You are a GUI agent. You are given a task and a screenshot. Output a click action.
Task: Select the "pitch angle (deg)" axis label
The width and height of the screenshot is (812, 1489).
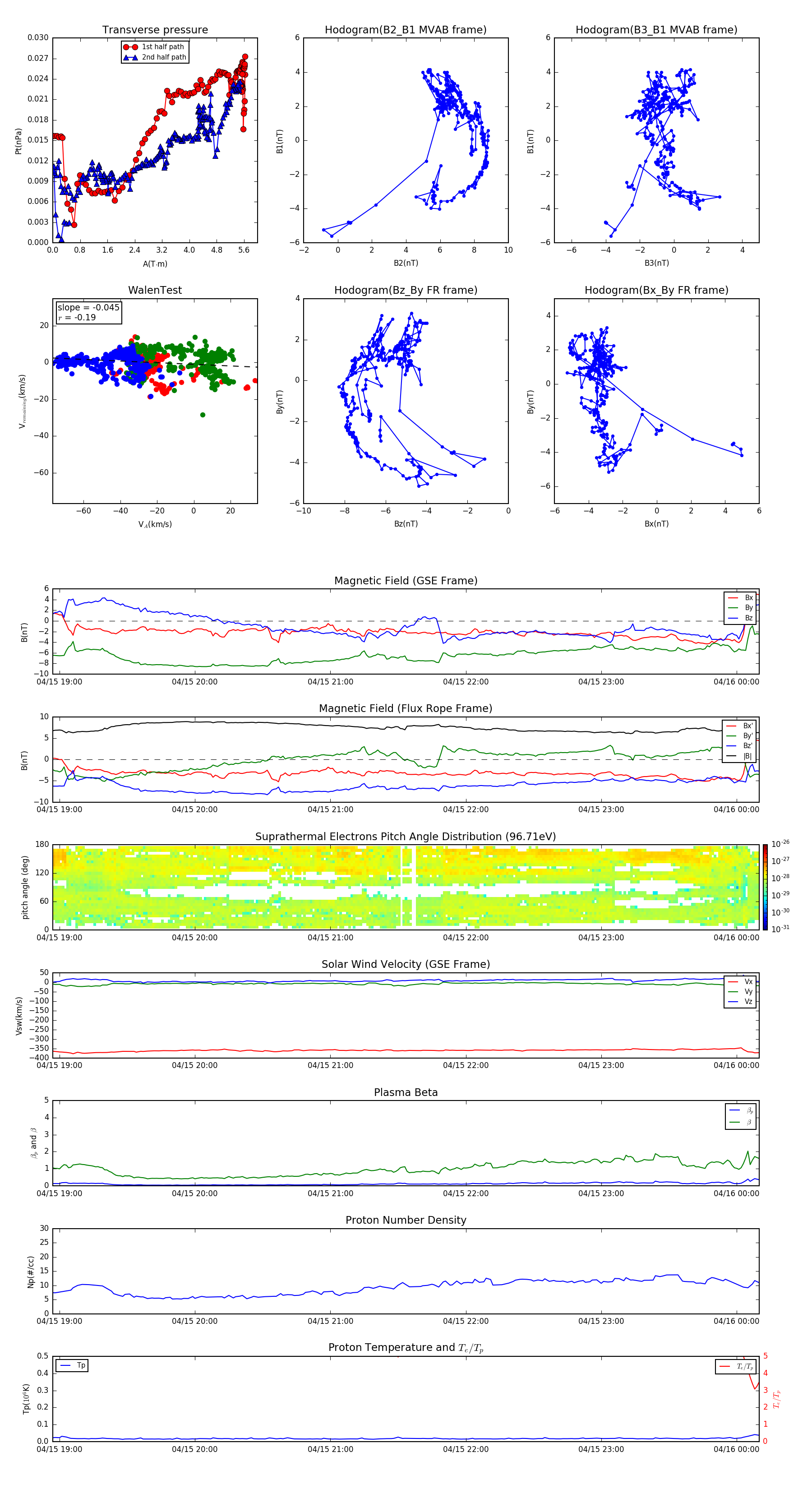[x=25, y=887]
